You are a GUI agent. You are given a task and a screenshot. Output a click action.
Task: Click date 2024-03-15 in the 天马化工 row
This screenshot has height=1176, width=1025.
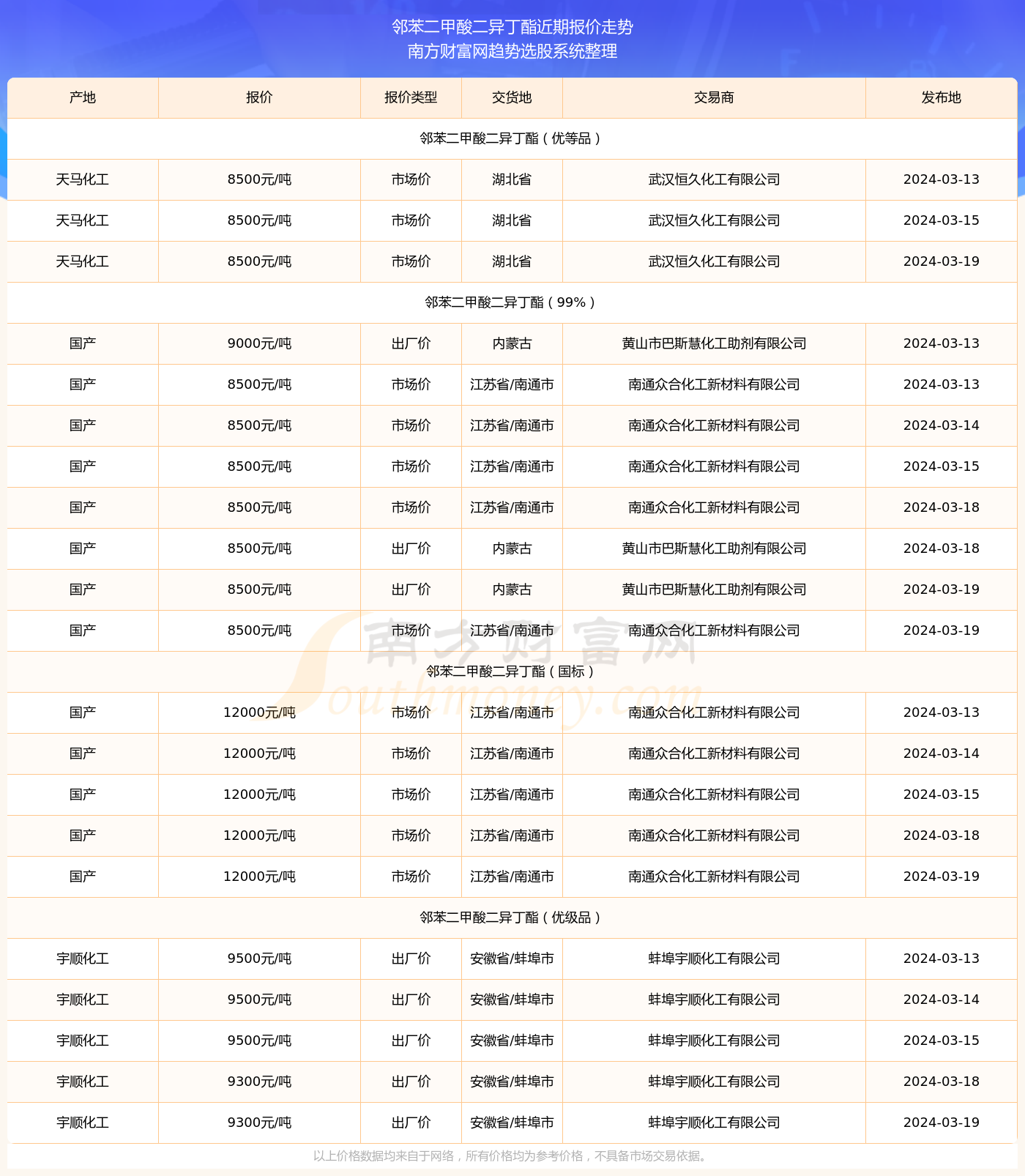coord(942,220)
